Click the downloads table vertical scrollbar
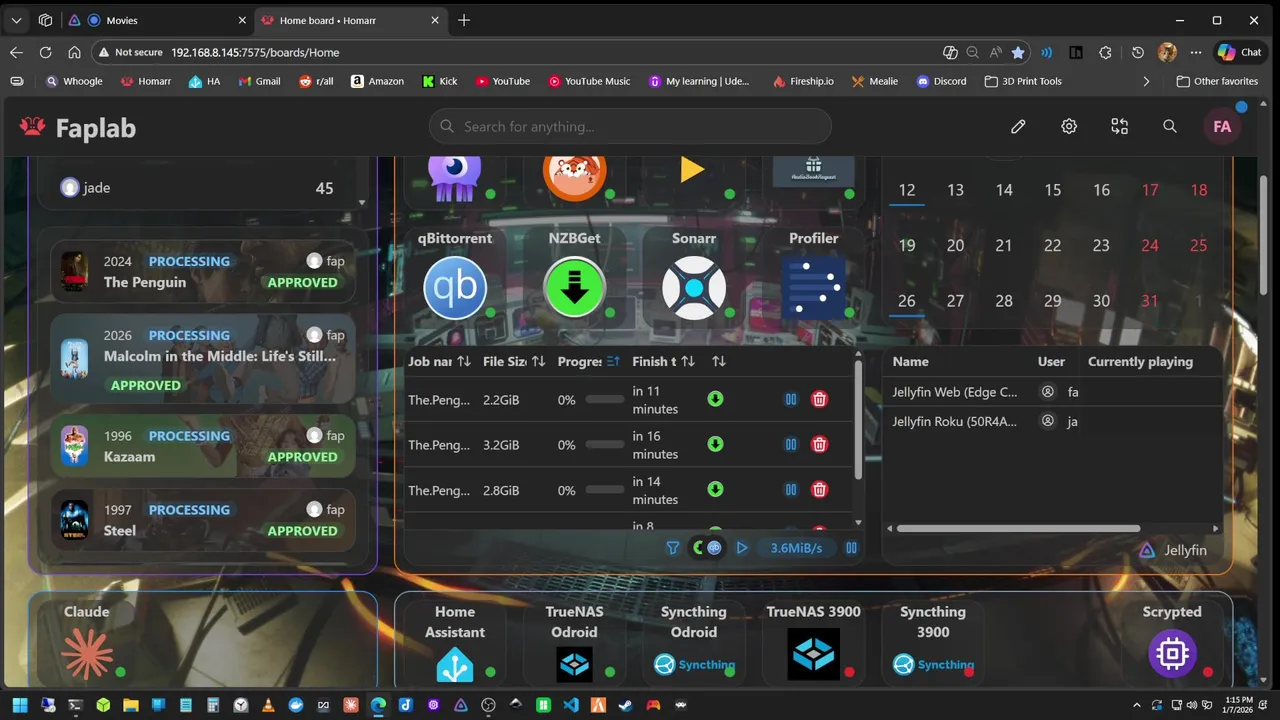Viewport: 1280px width, 720px height. pos(858,419)
